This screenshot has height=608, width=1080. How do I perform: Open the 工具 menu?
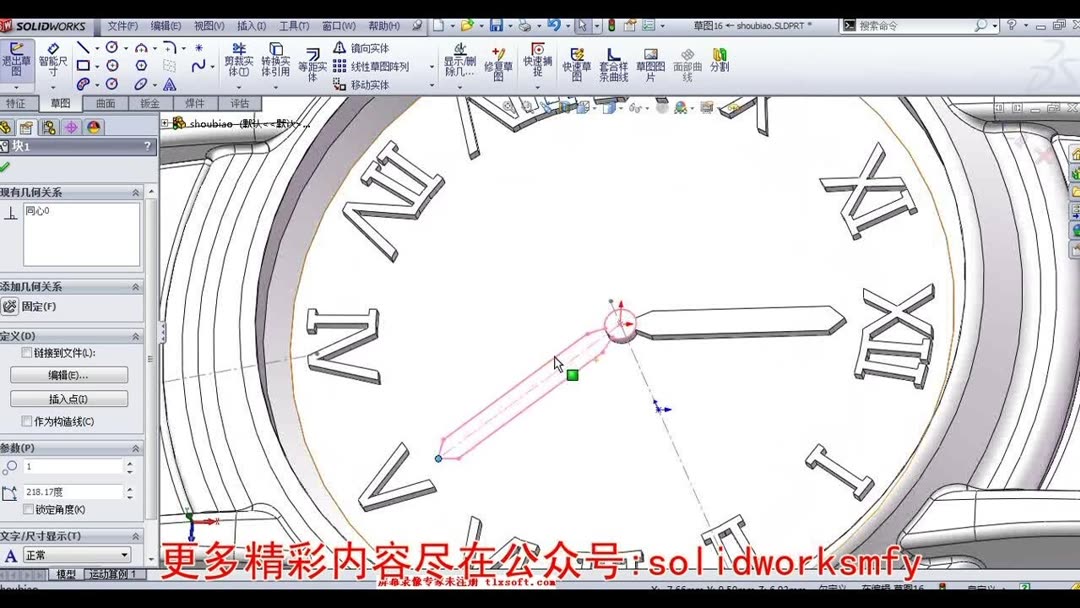(291, 25)
